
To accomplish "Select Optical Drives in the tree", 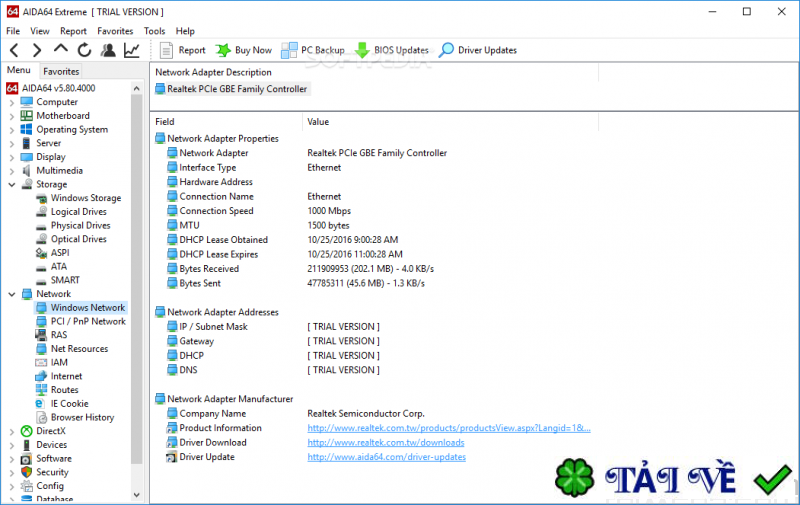I will coord(71,239).
